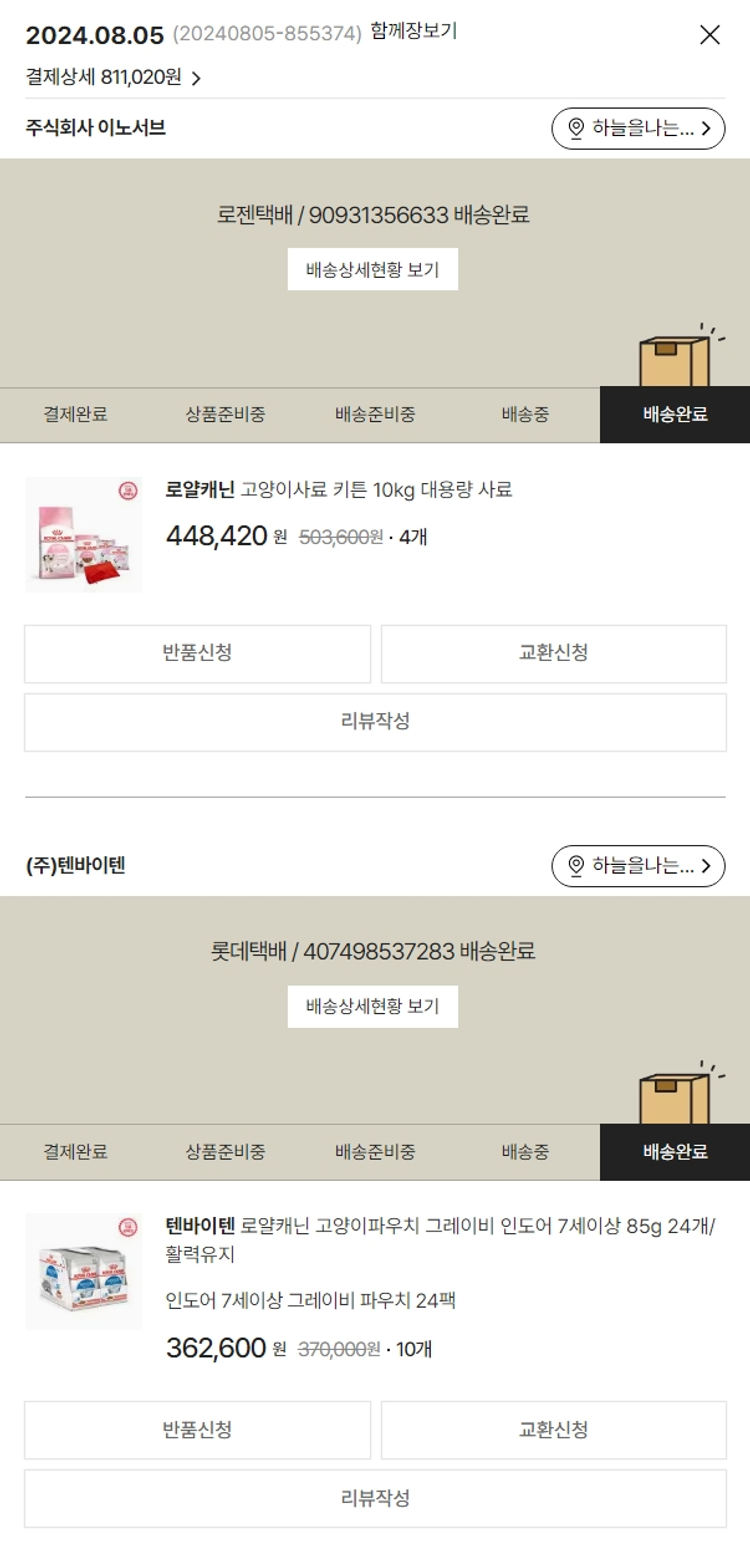Select 배송중 step in second order progress
750x1547 pixels.
525,1152
